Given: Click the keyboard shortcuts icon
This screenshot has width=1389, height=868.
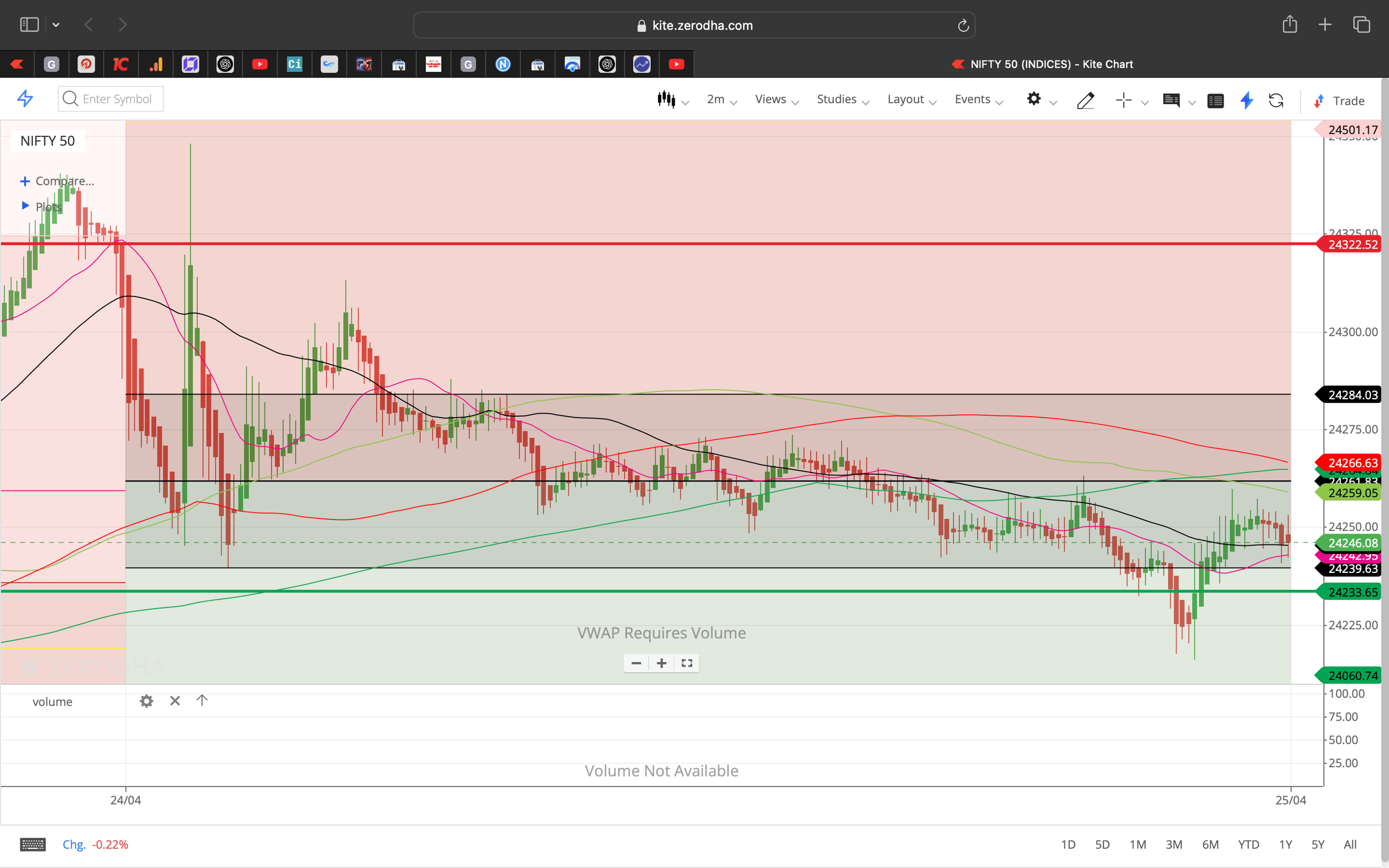Looking at the screenshot, I should [x=33, y=844].
